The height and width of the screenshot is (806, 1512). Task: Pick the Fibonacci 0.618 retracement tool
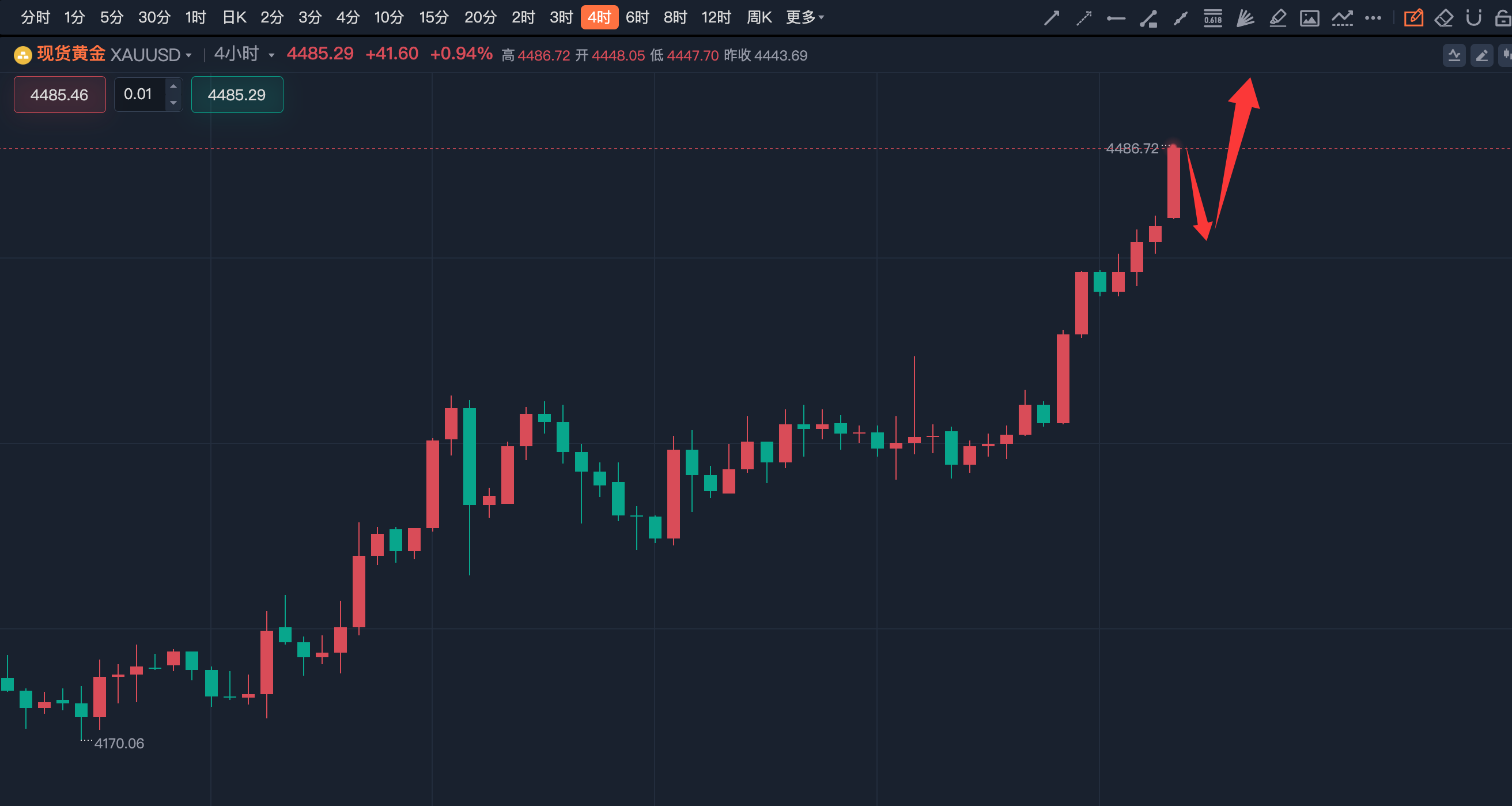click(1212, 18)
